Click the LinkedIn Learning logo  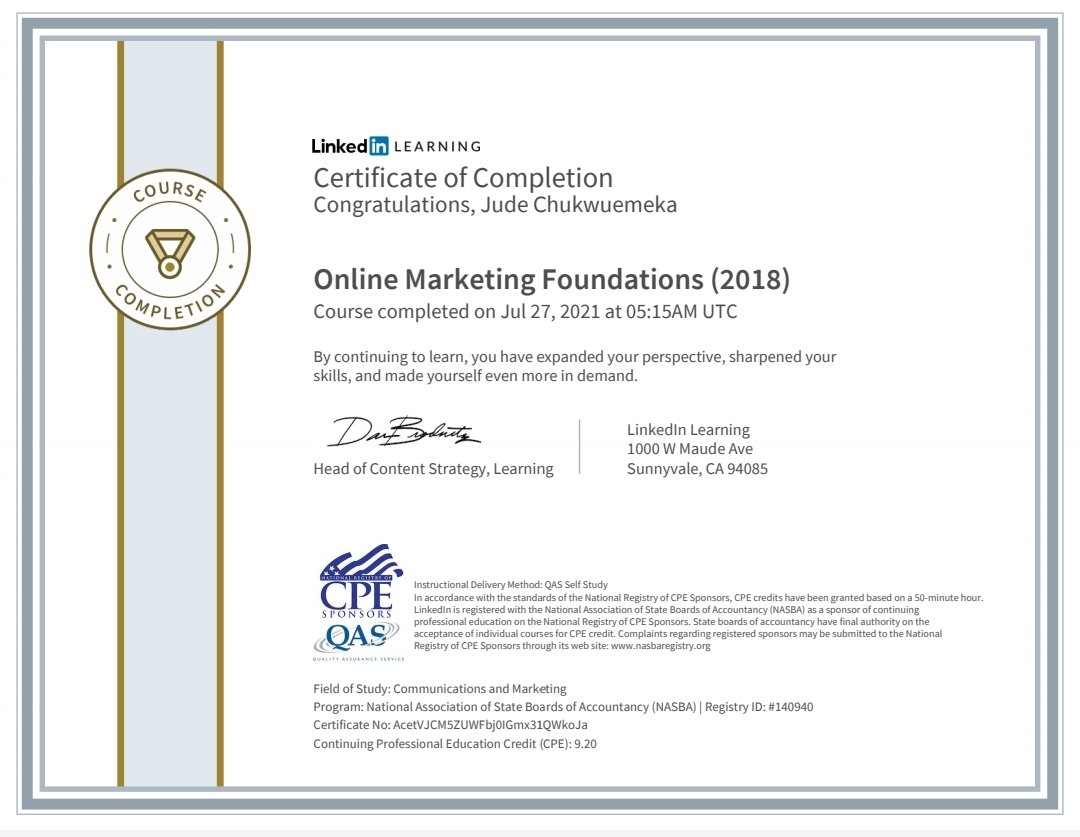click(x=396, y=146)
